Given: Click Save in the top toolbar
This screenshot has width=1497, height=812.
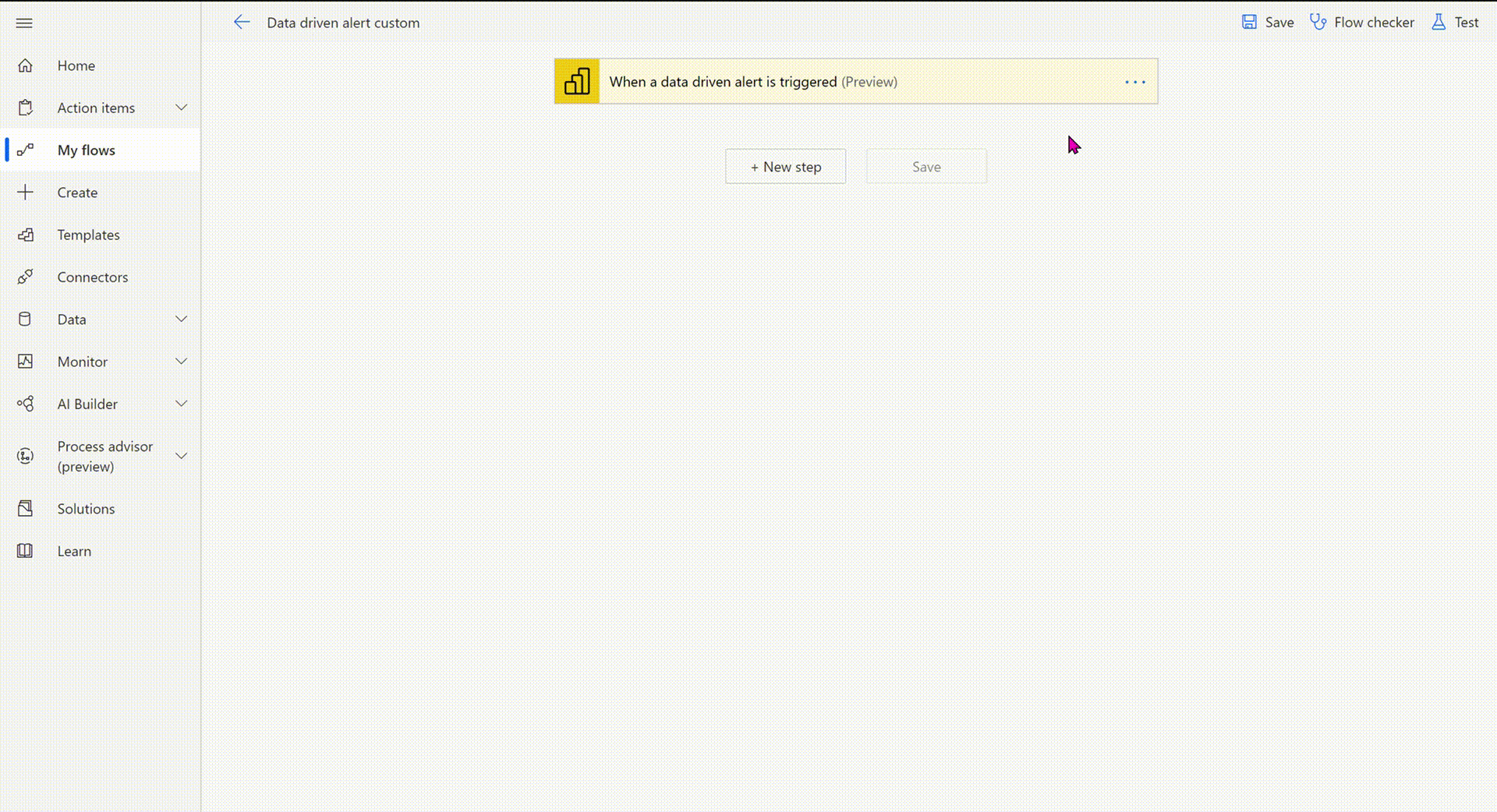Looking at the screenshot, I should pyautogui.click(x=1268, y=23).
